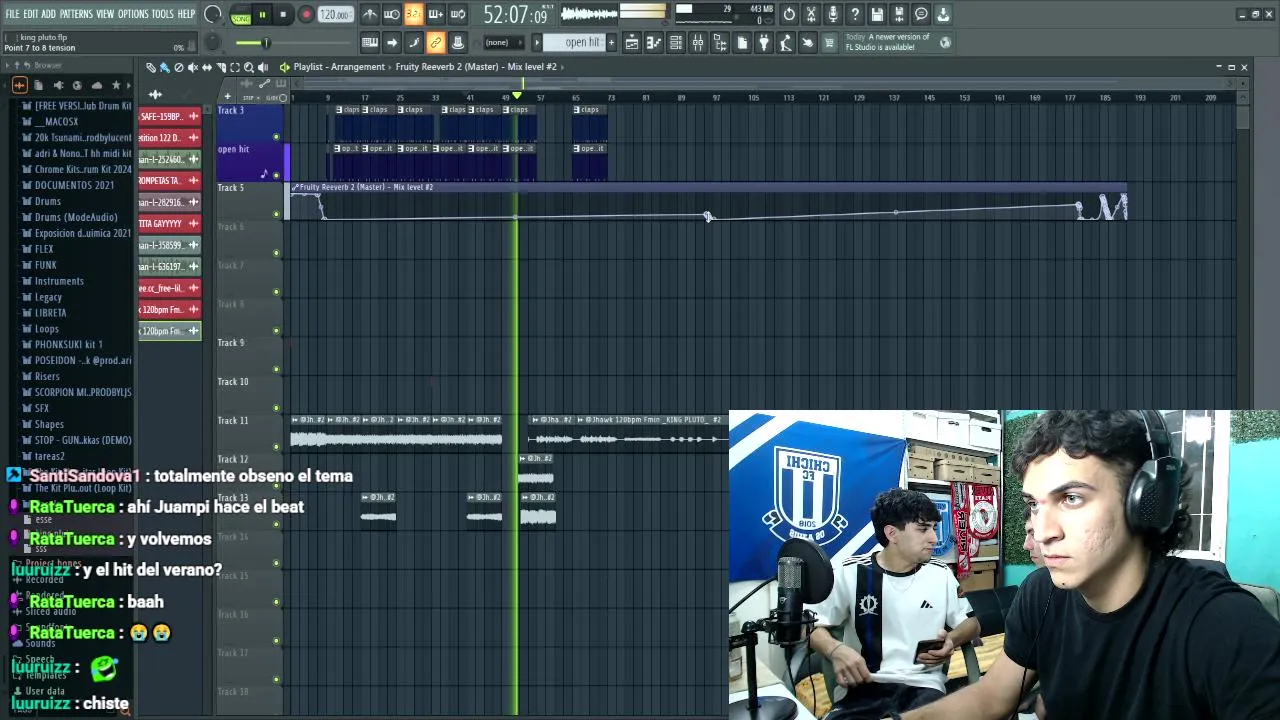Adjust the main volume slider
This screenshot has width=1280, height=720.
click(265, 42)
